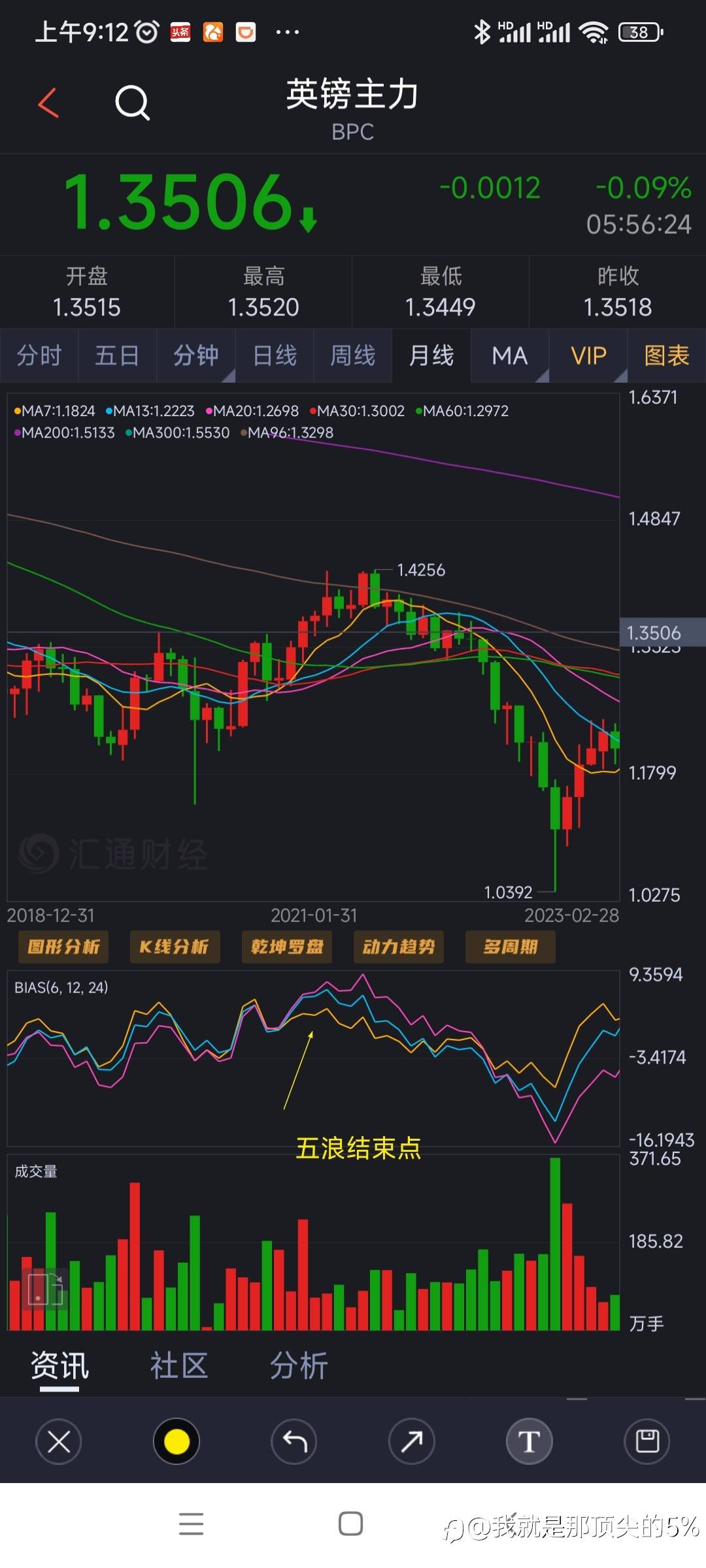The image size is (706, 1568).
Task: Switch to 日线 chart tab
Action: click(275, 356)
